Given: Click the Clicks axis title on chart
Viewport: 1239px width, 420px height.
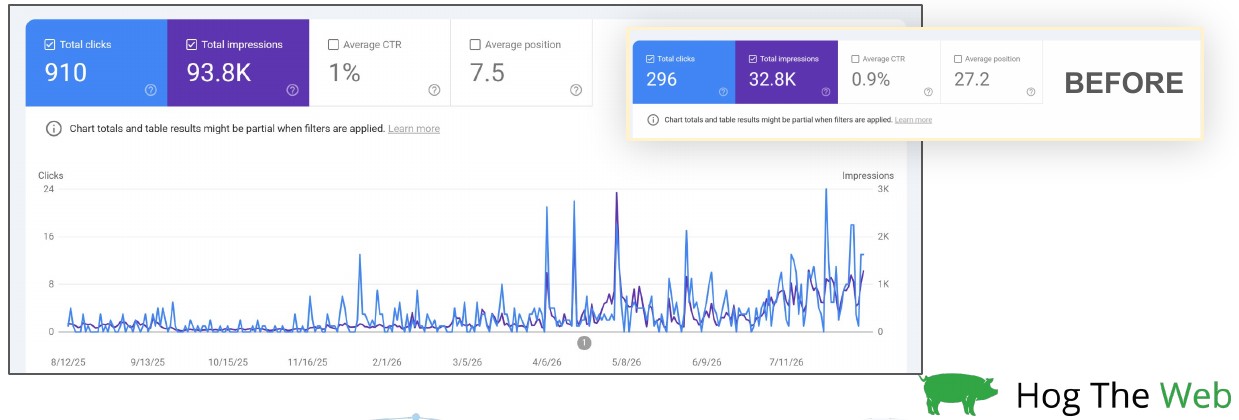Looking at the screenshot, I should (51, 176).
